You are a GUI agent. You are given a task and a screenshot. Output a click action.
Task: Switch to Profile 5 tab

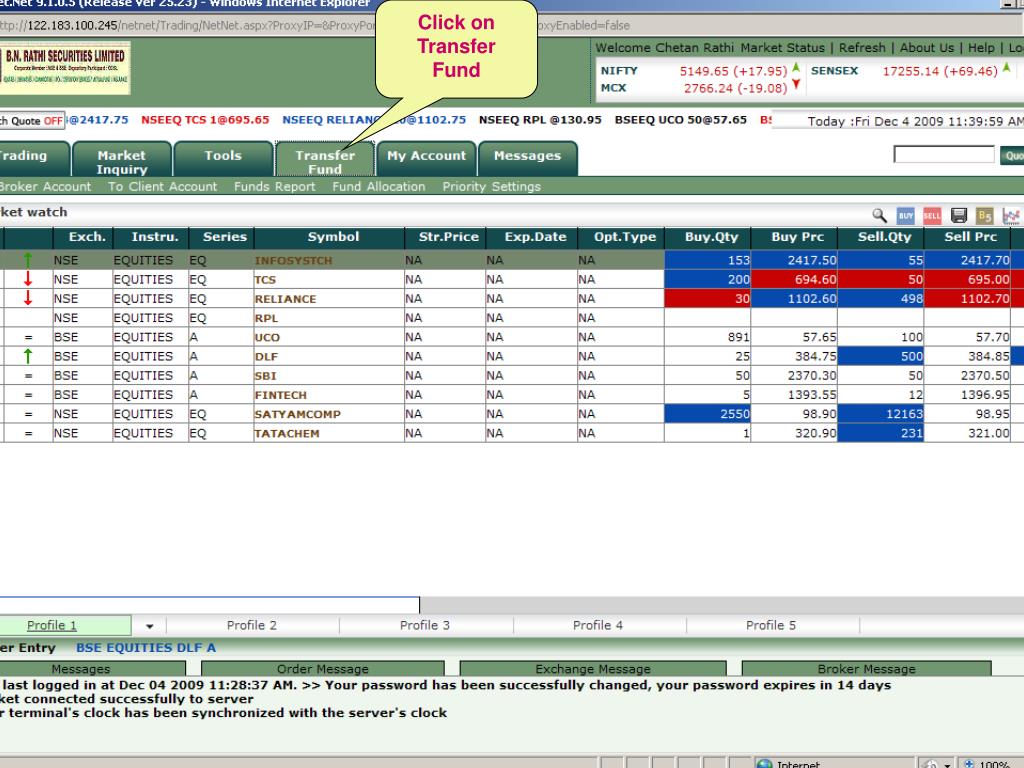pyautogui.click(x=771, y=626)
